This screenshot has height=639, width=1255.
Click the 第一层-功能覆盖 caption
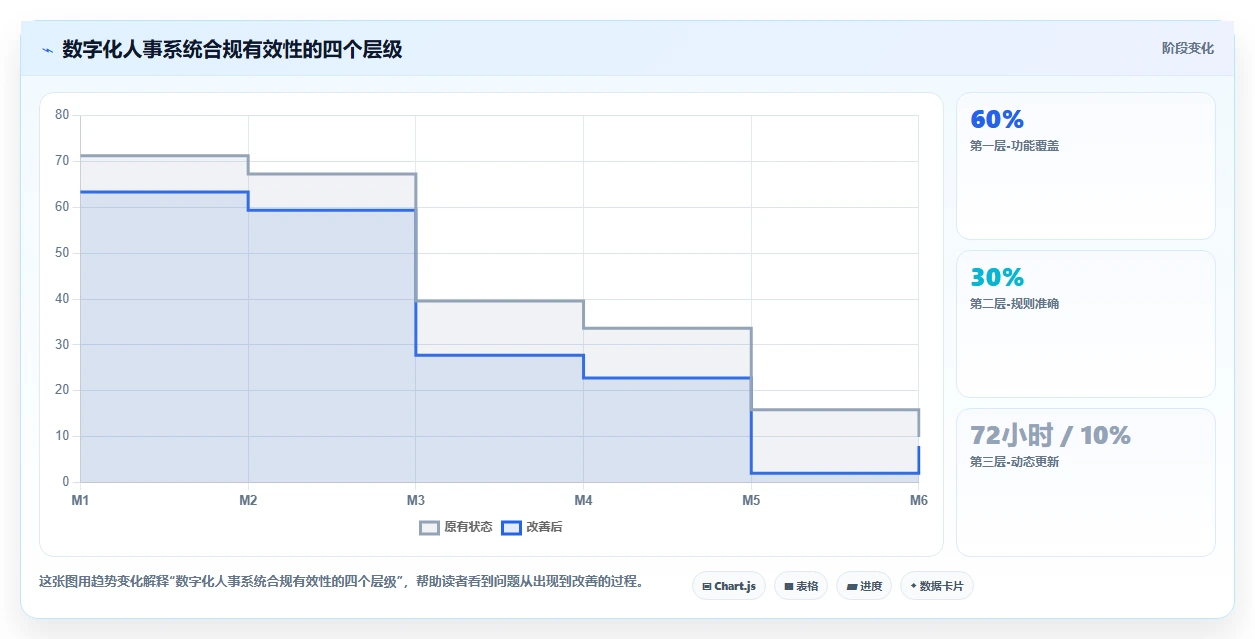(x=1014, y=146)
